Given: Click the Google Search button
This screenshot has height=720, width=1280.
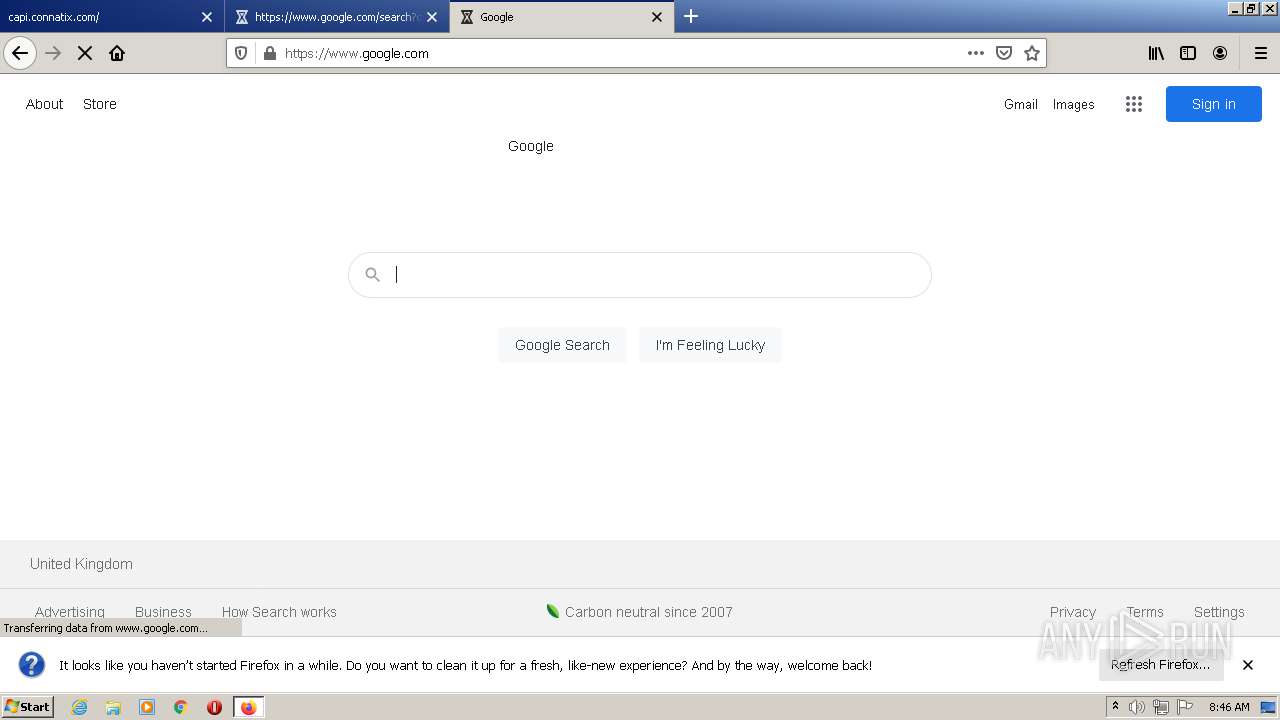Looking at the screenshot, I should [x=562, y=345].
